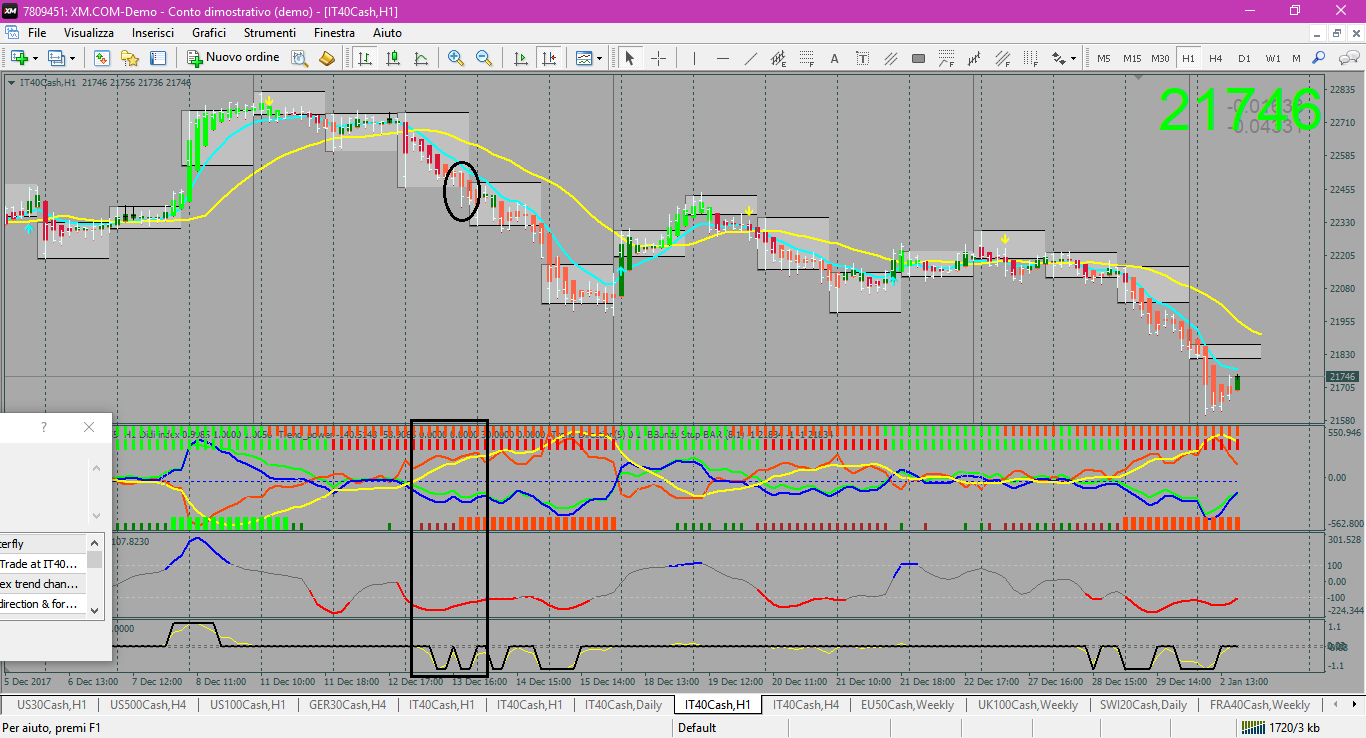Screen dimensions: 1366x738
Task: Open the Strumenti menu
Action: 270,33
